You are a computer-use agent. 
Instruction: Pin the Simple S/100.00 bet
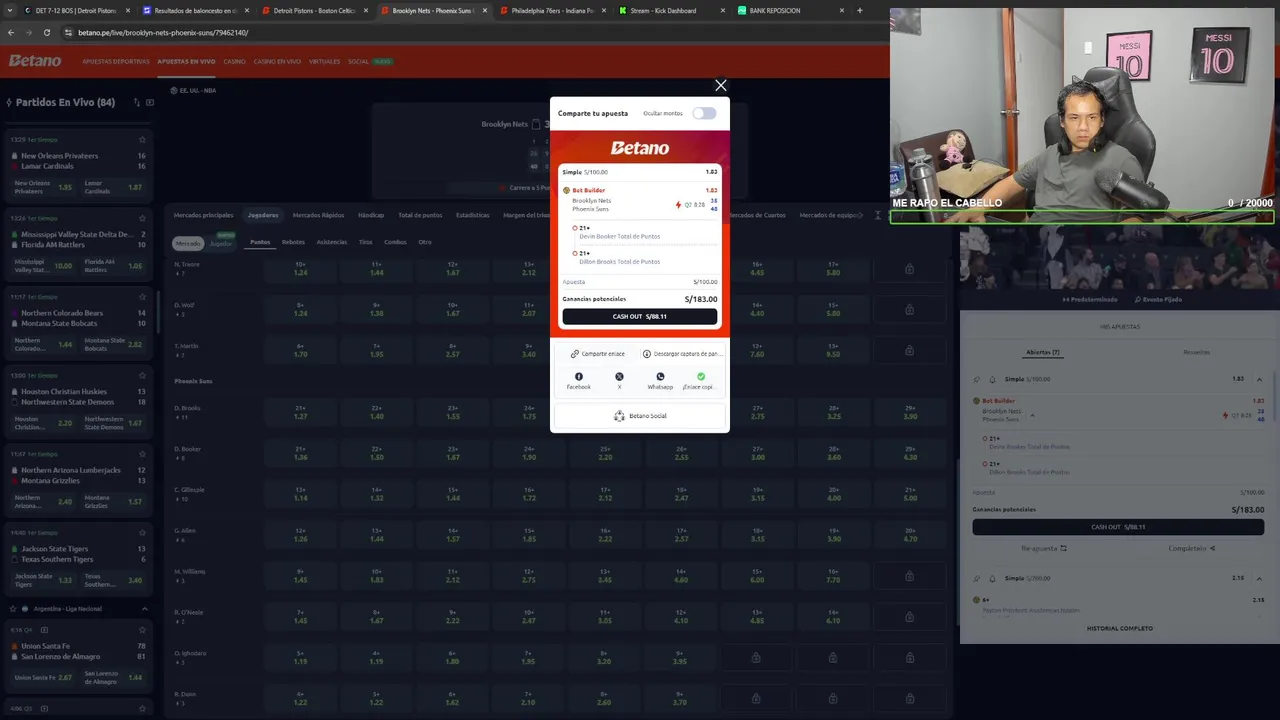click(x=977, y=379)
